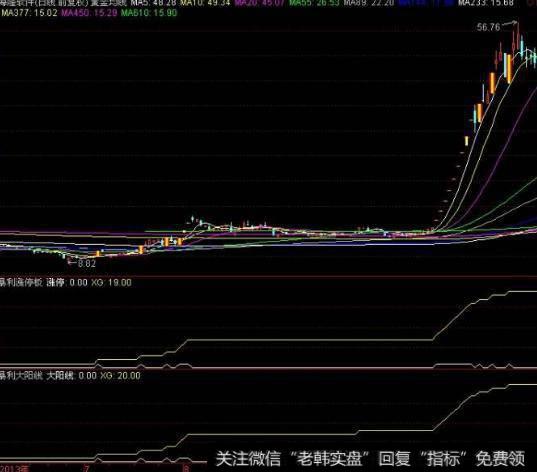The image size is (537, 472).
Task: Click the MA377: 15.02 indicator label
Action: (x=29, y=13)
